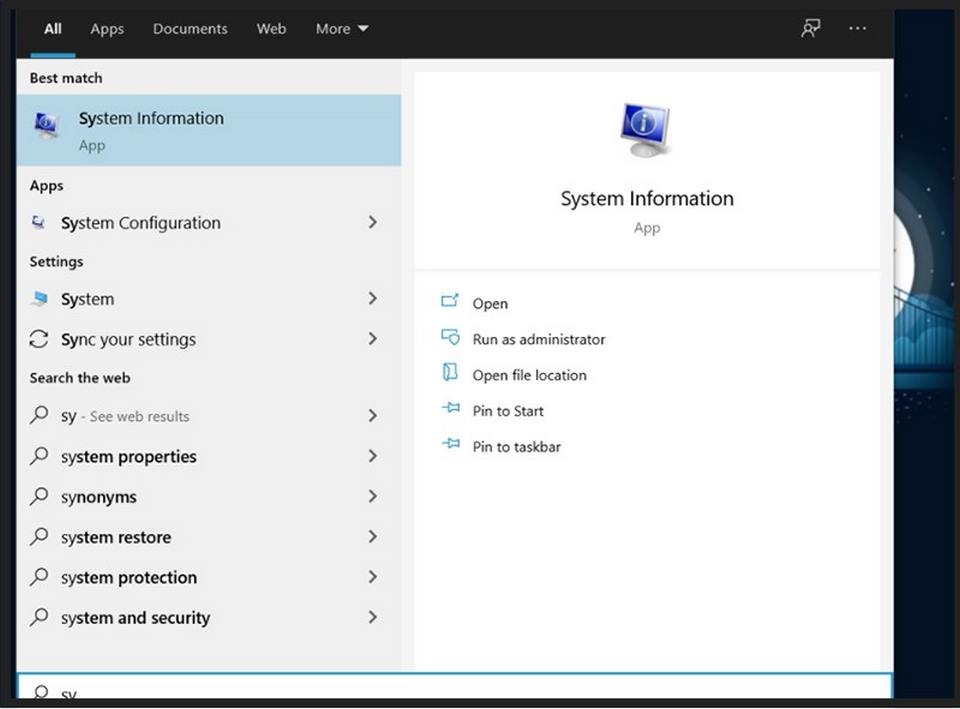Screen dimensions: 960x709
Task: Click the System Configuration app icon
Action: click(39, 222)
